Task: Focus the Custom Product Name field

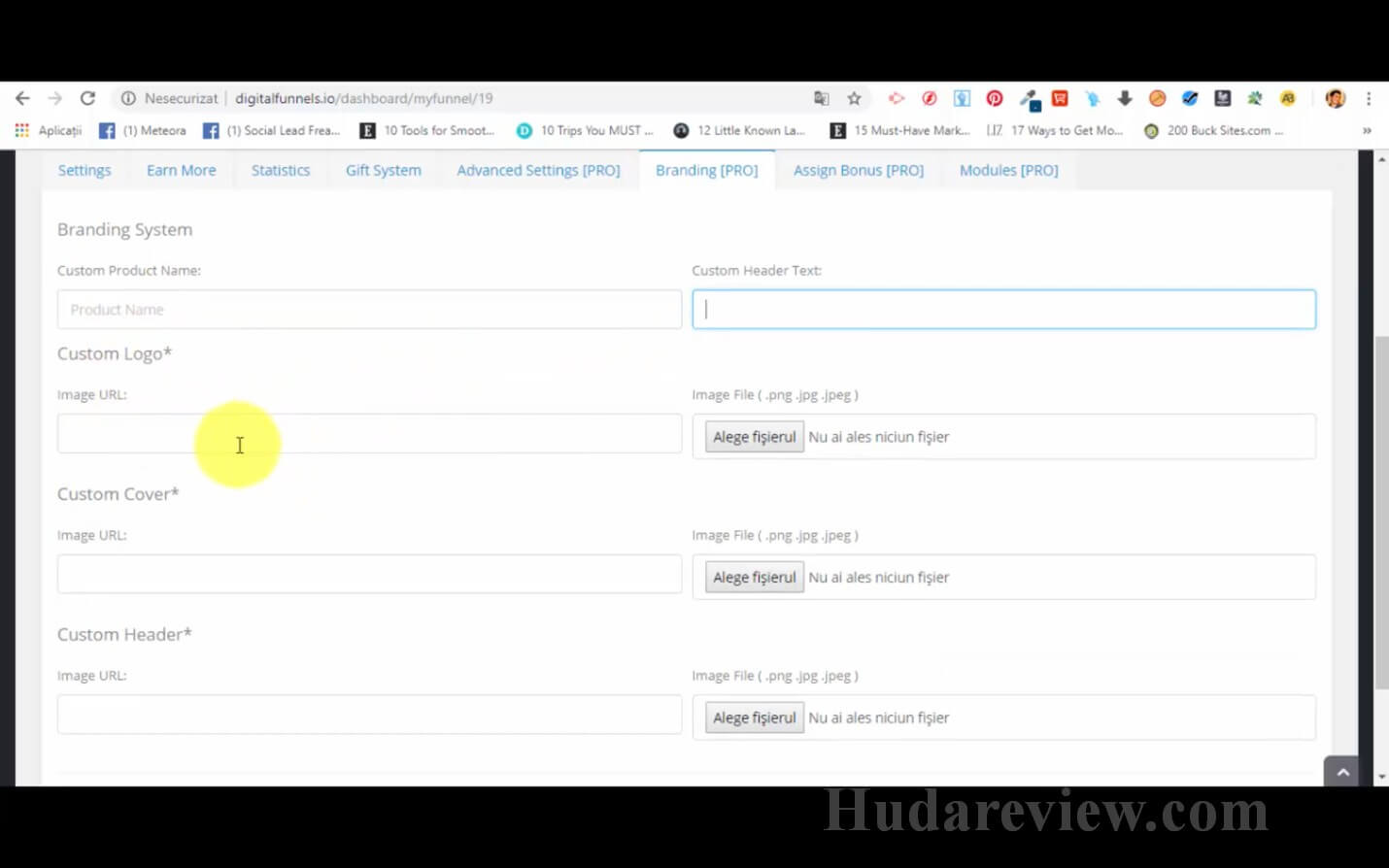Action: 369,310
